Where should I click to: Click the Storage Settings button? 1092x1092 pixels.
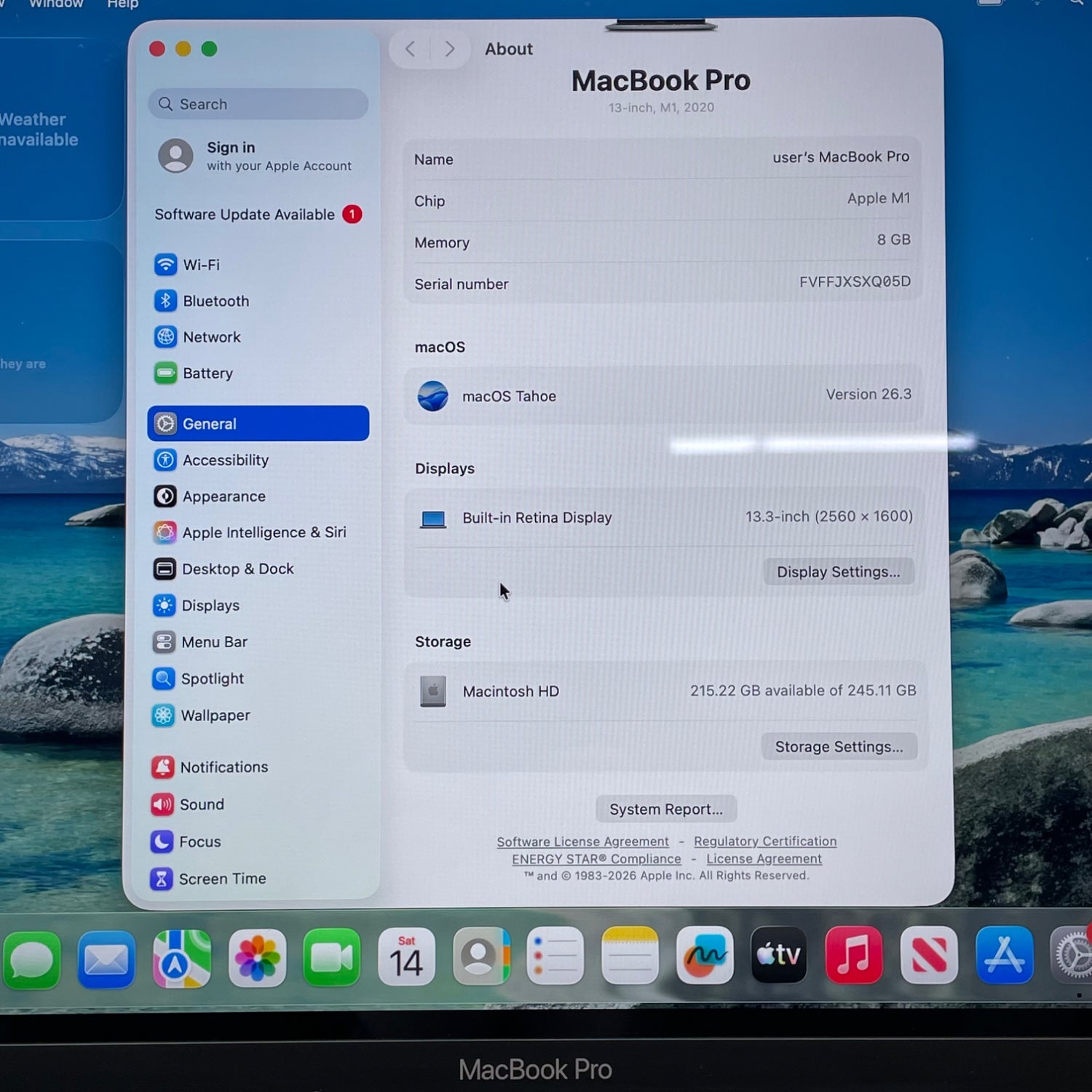839,747
